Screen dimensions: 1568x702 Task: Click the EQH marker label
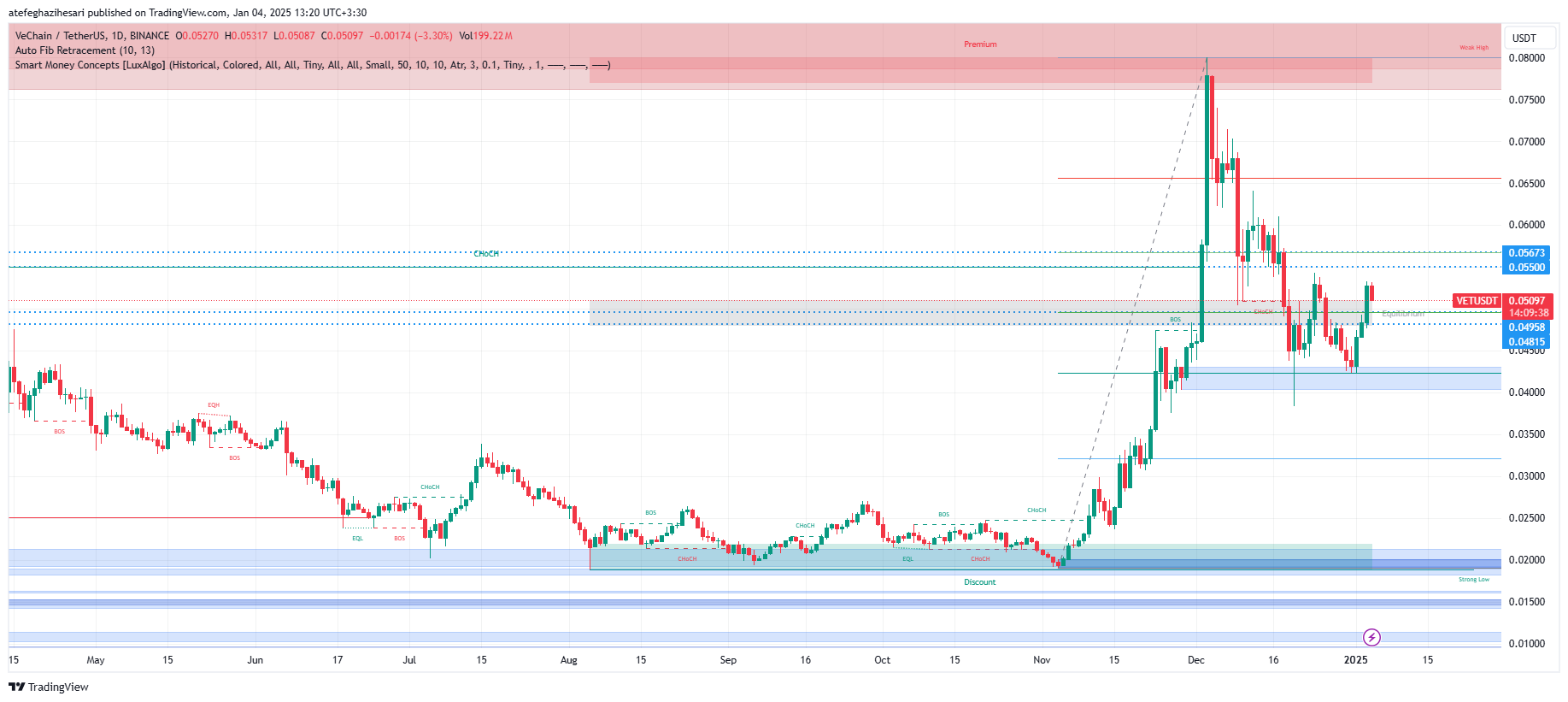pyautogui.click(x=214, y=405)
